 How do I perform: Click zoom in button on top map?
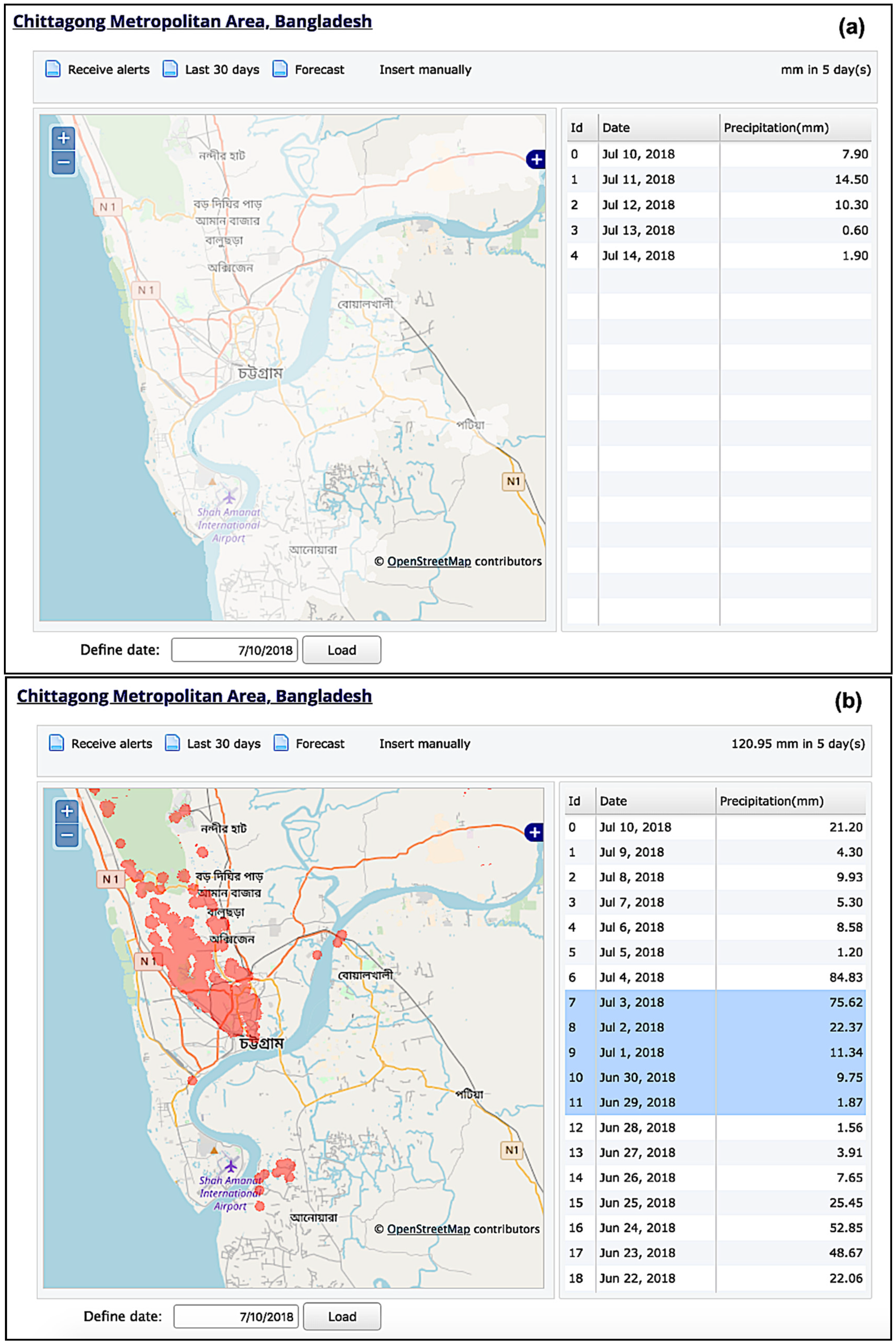[x=63, y=138]
